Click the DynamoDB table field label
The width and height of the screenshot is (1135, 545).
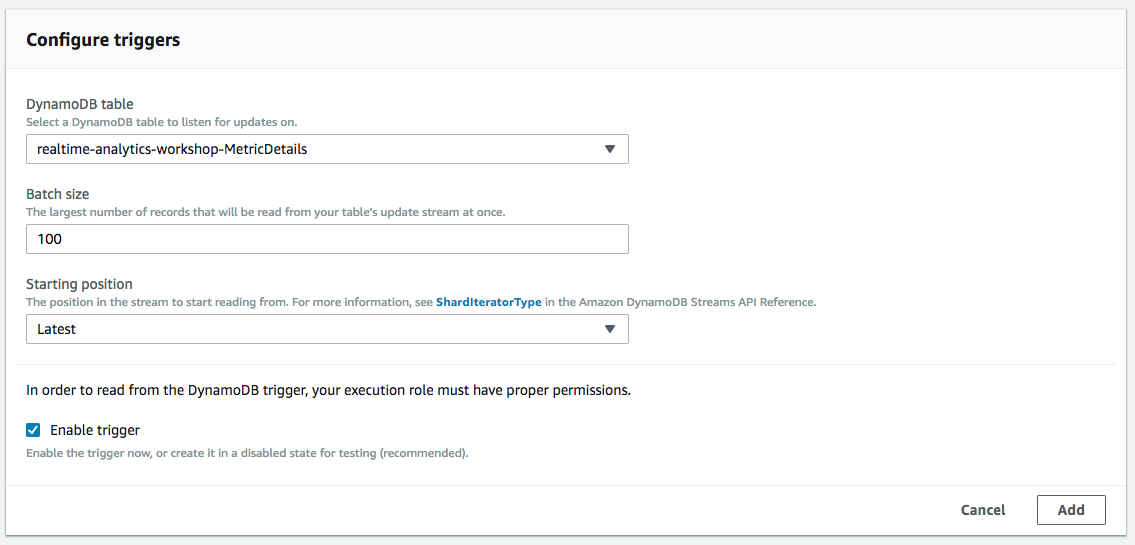coord(80,104)
